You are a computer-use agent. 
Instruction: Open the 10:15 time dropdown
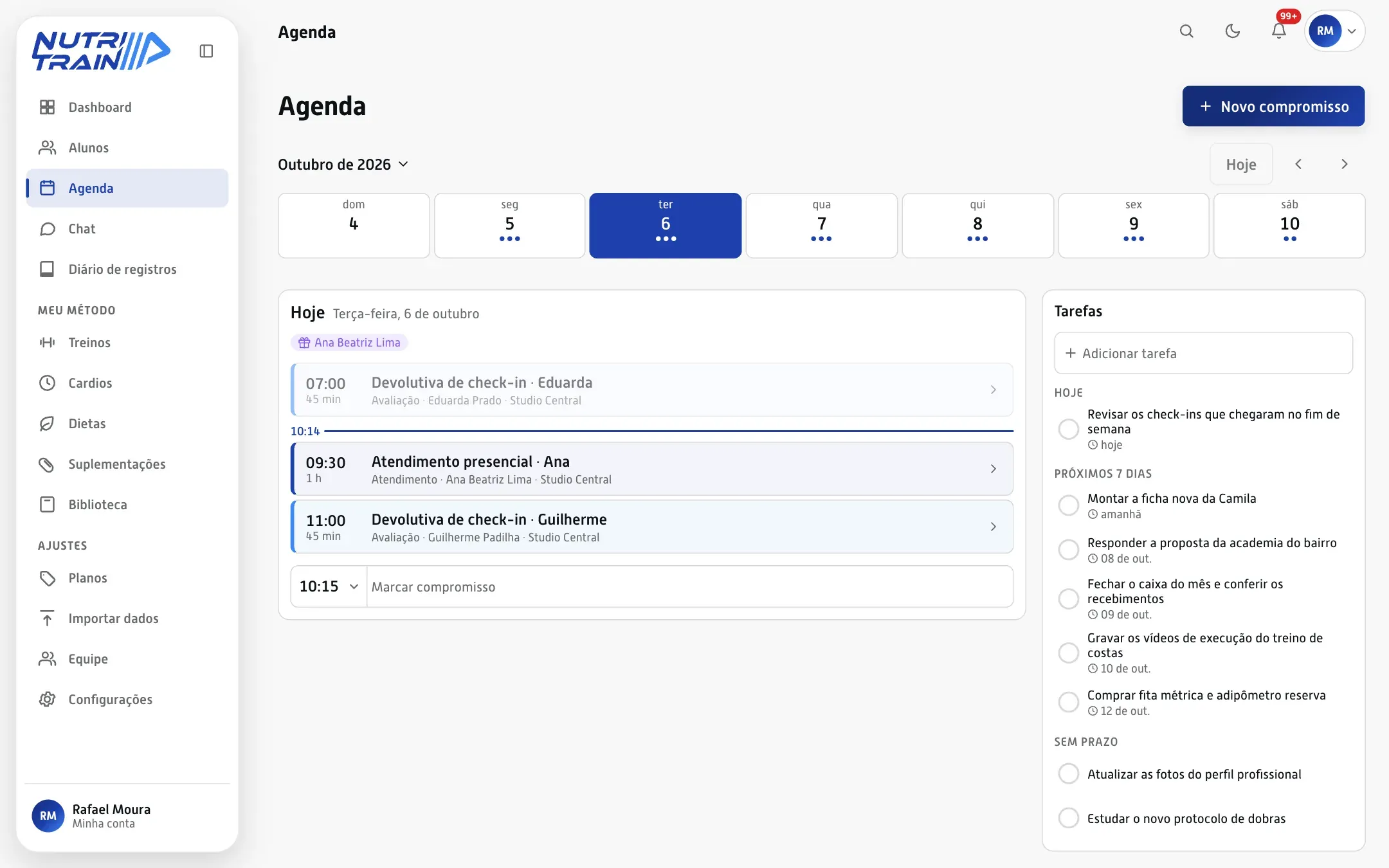point(329,586)
